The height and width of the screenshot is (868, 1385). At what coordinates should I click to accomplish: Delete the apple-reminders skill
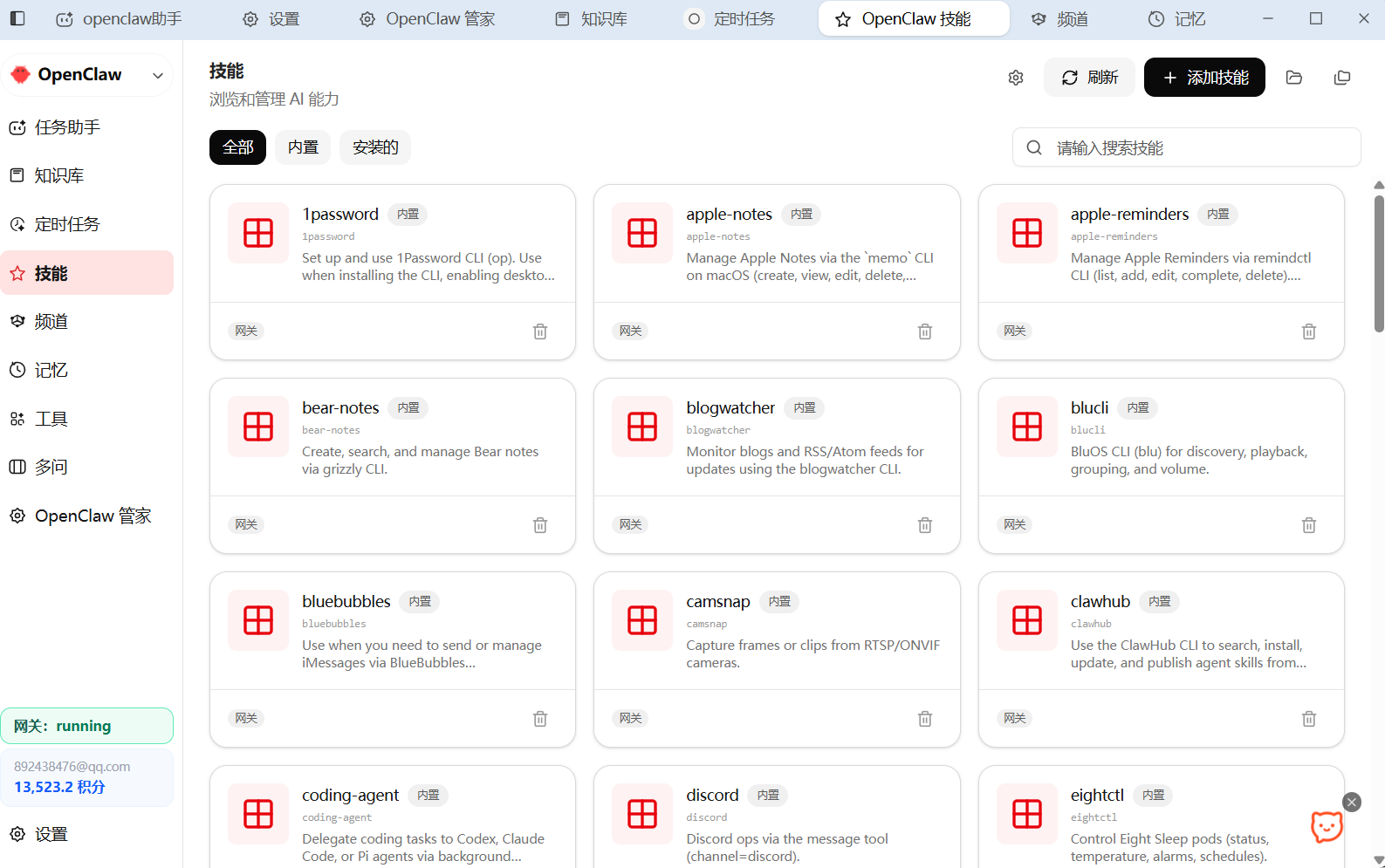[1309, 331]
